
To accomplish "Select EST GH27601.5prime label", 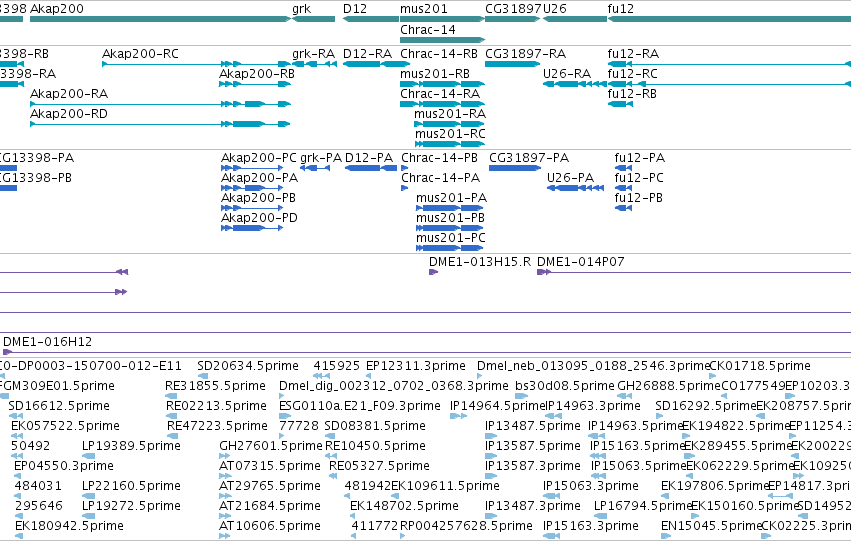I will pyautogui.click(x=271, y=446).
